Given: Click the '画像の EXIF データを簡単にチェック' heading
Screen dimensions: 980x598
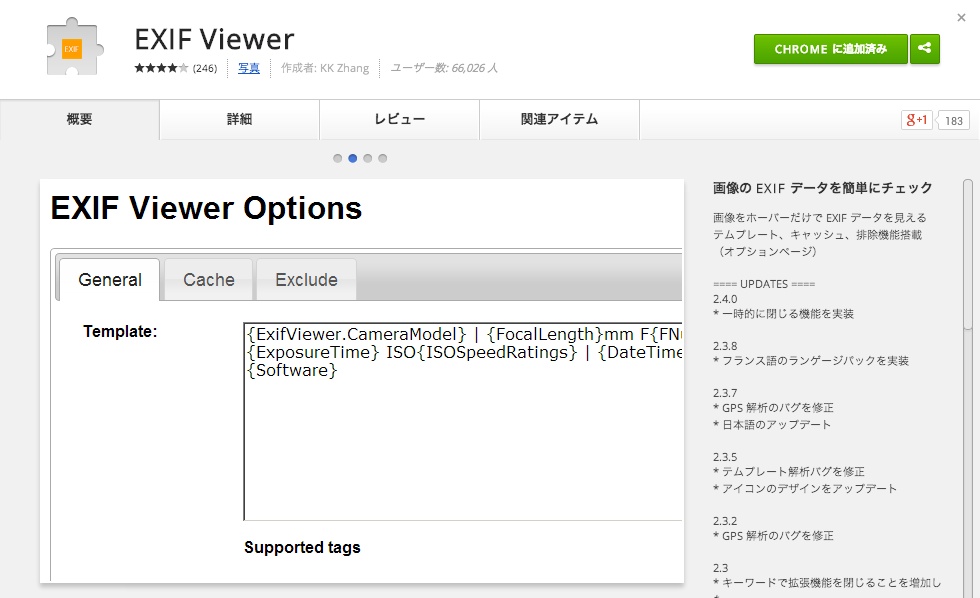Looking at the screenshot, I should (x=822, y=188).
